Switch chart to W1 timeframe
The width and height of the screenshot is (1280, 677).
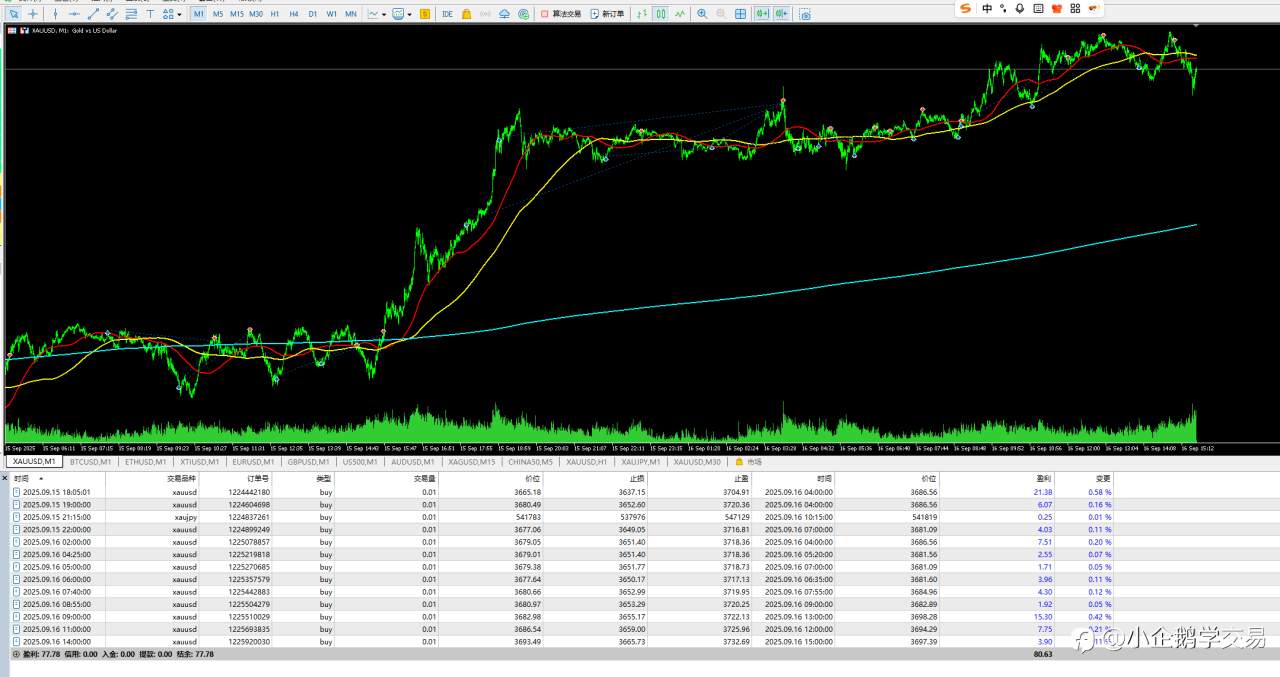[x=331, y=14]
